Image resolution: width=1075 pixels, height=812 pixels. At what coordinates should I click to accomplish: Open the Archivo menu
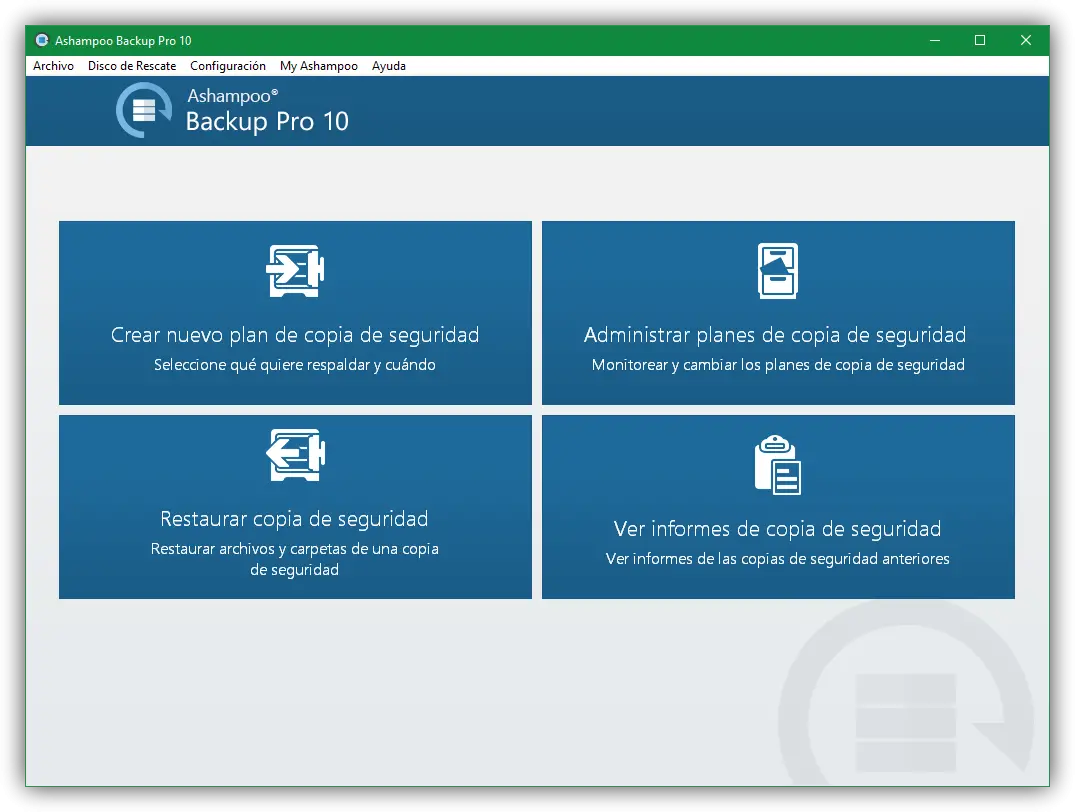coord(53,66)
